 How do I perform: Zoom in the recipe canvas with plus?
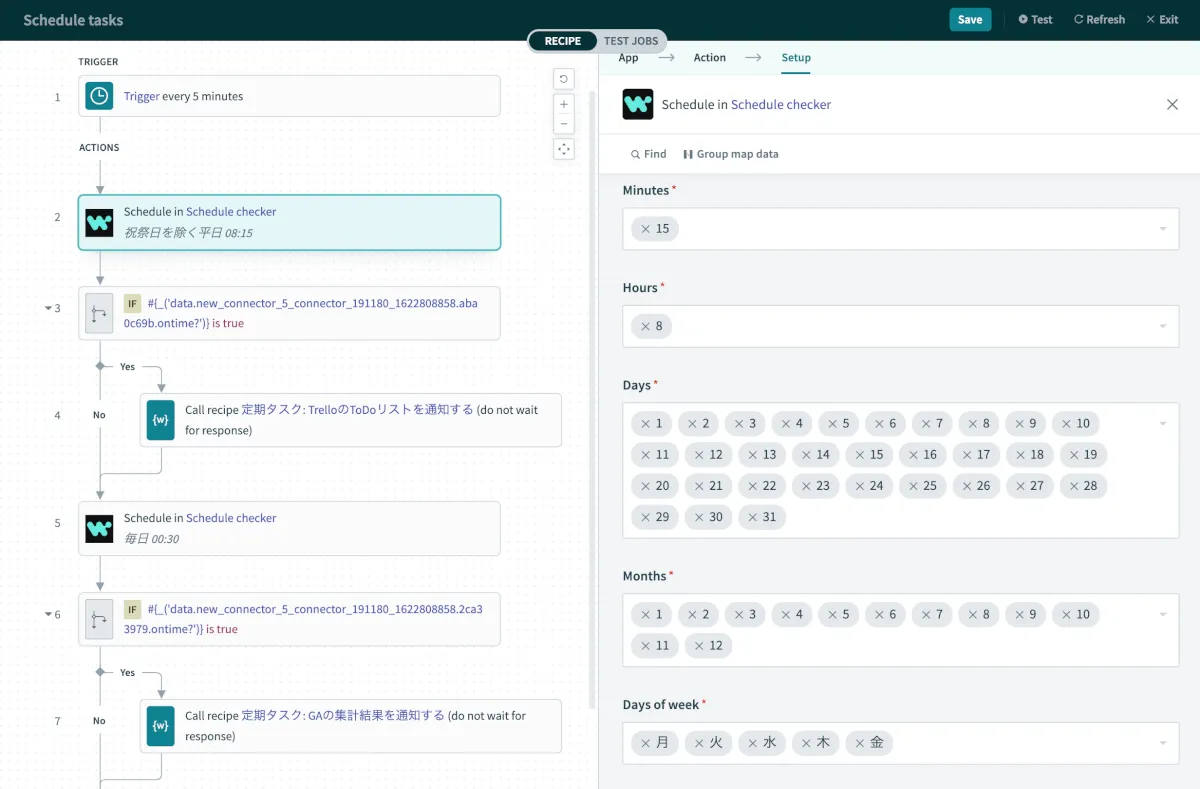564,104
